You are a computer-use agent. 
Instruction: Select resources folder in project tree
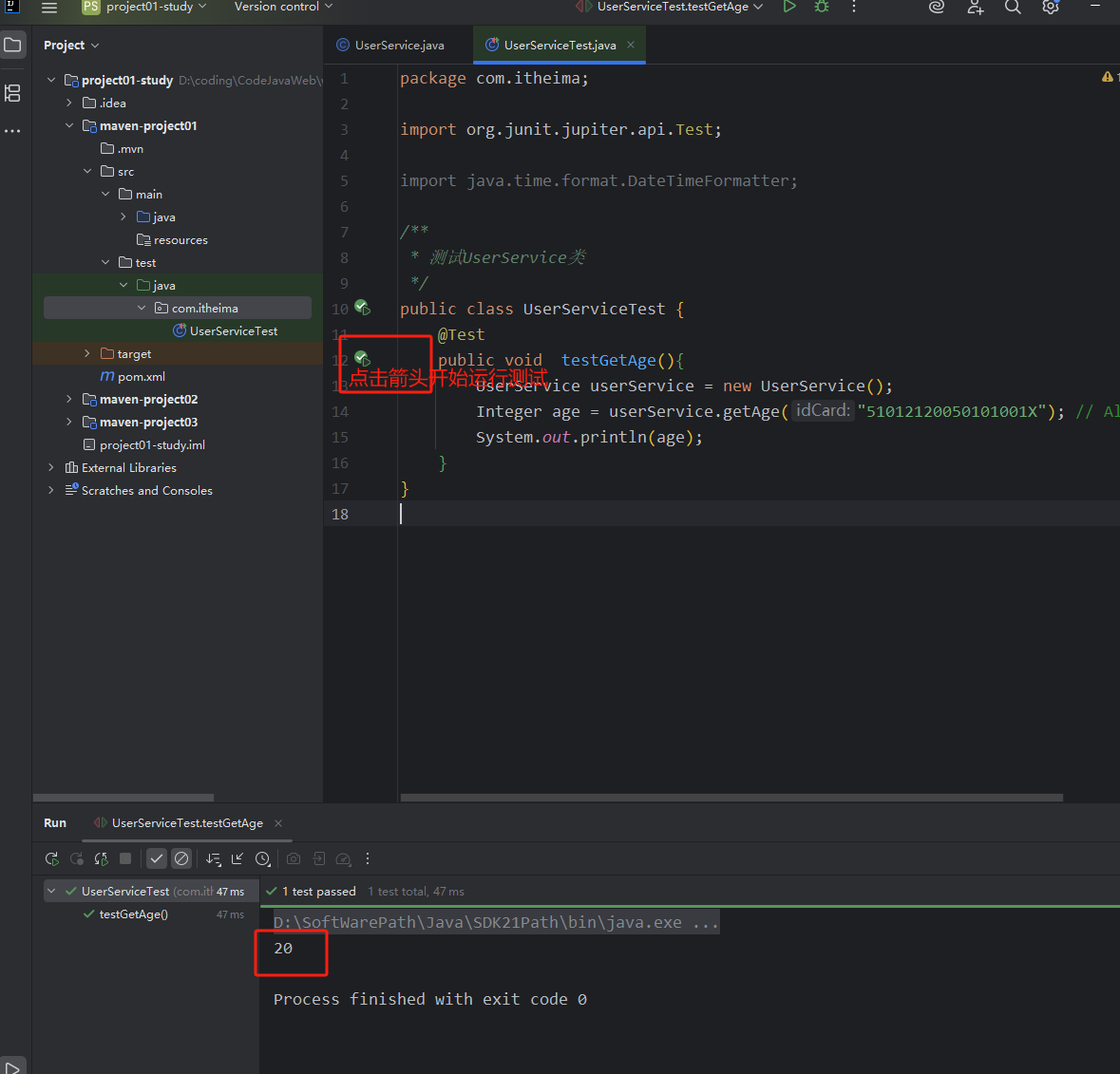pyautogui.click(x=172, y=240)
